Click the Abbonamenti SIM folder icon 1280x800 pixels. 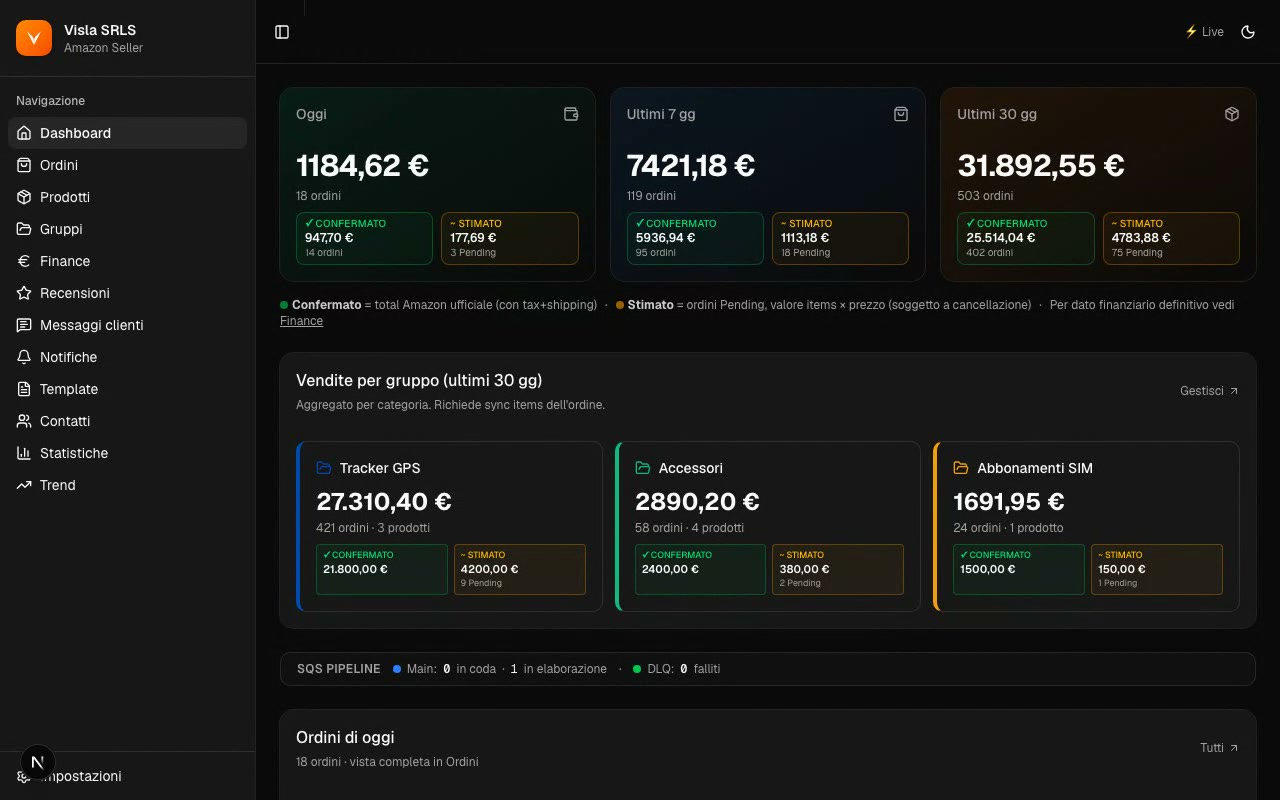point(961,468)
